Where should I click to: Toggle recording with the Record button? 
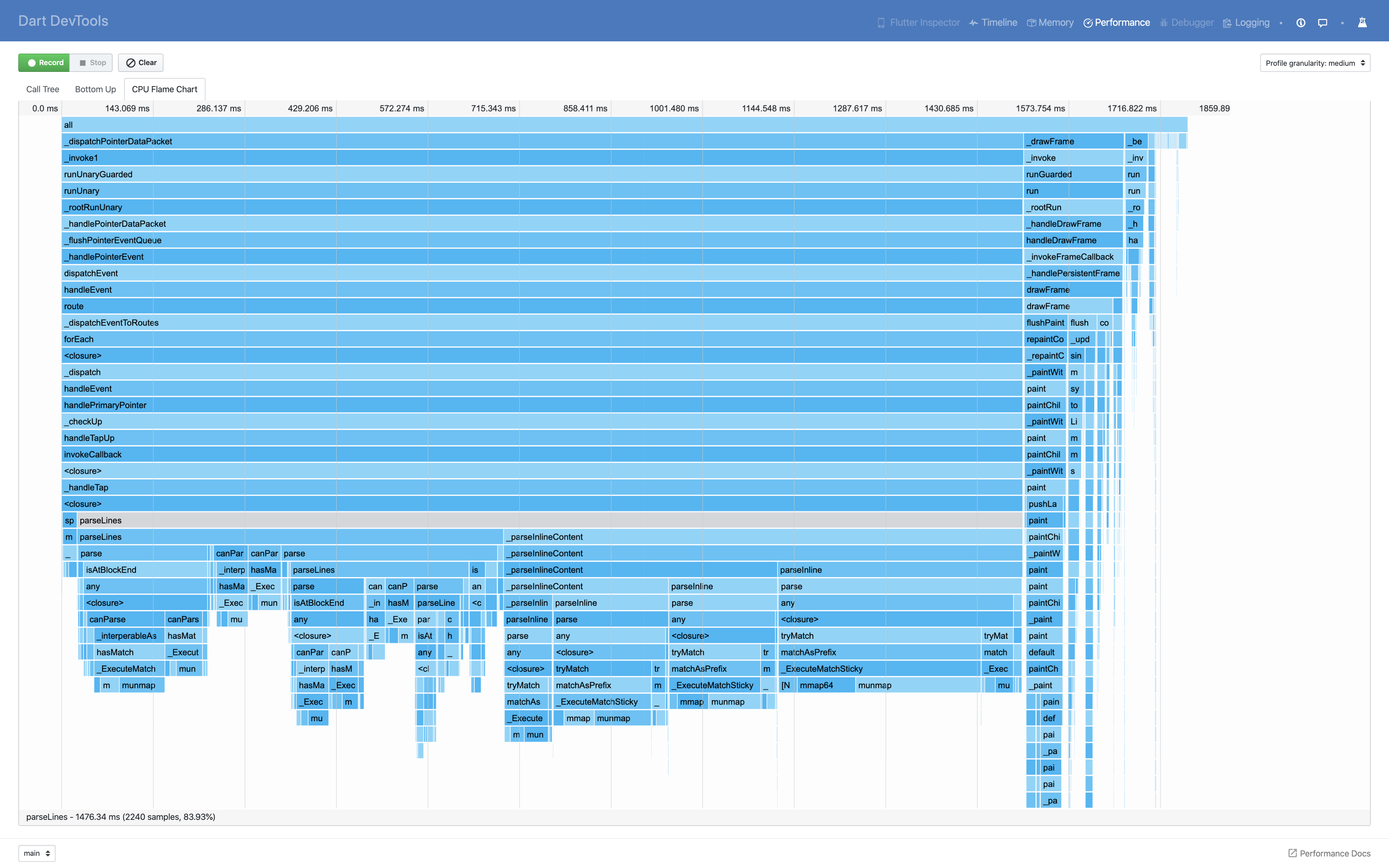tap(44, 63)
